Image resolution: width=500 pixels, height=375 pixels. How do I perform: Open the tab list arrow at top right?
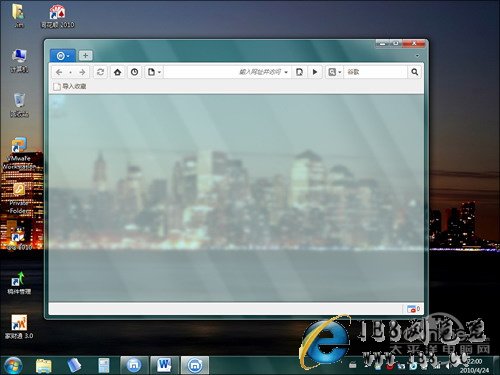coord(417,56)
